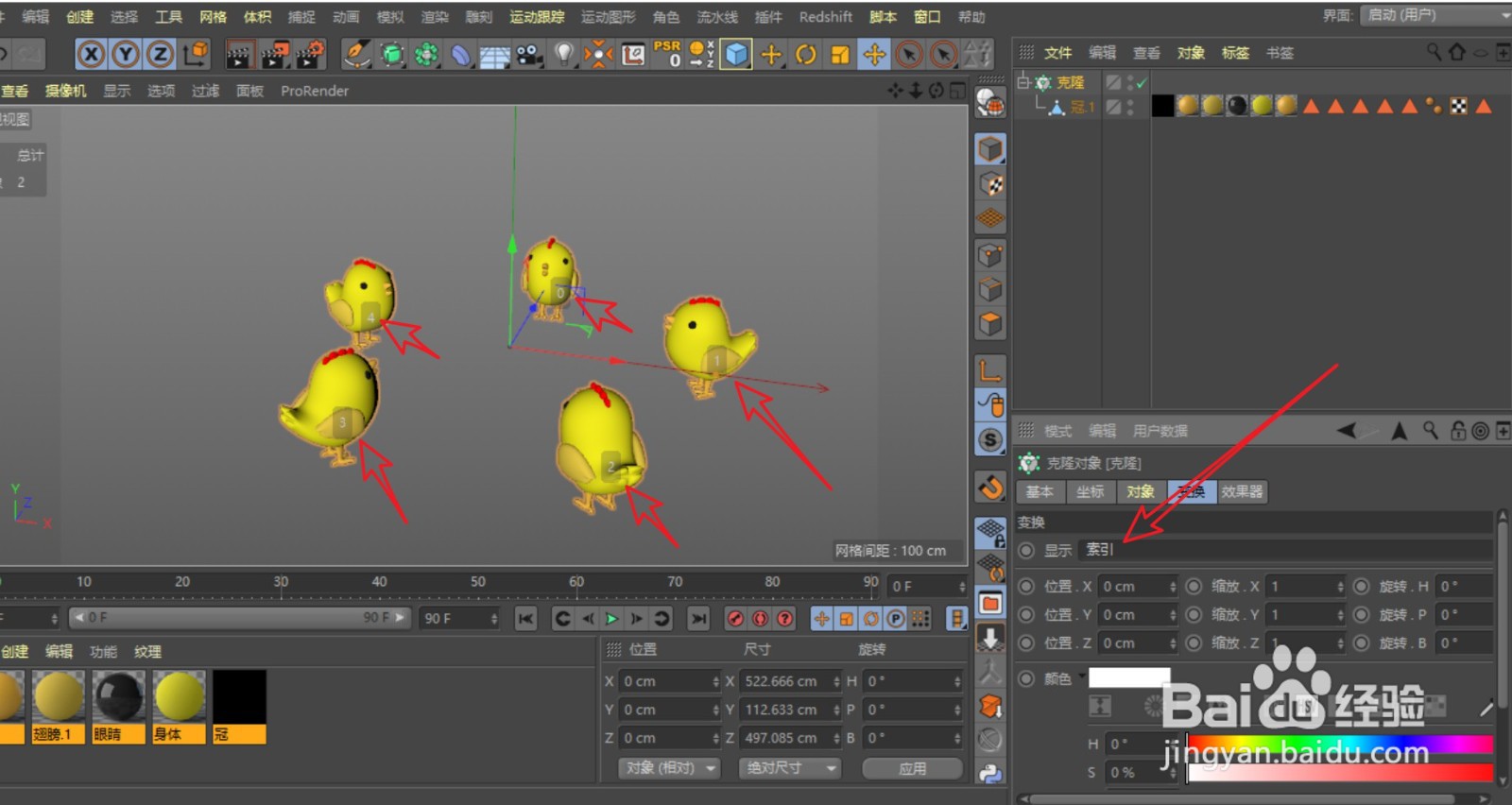The image size is (1512, 805).
Task: Click the 应用 button
Action: [x=912, y=768]
